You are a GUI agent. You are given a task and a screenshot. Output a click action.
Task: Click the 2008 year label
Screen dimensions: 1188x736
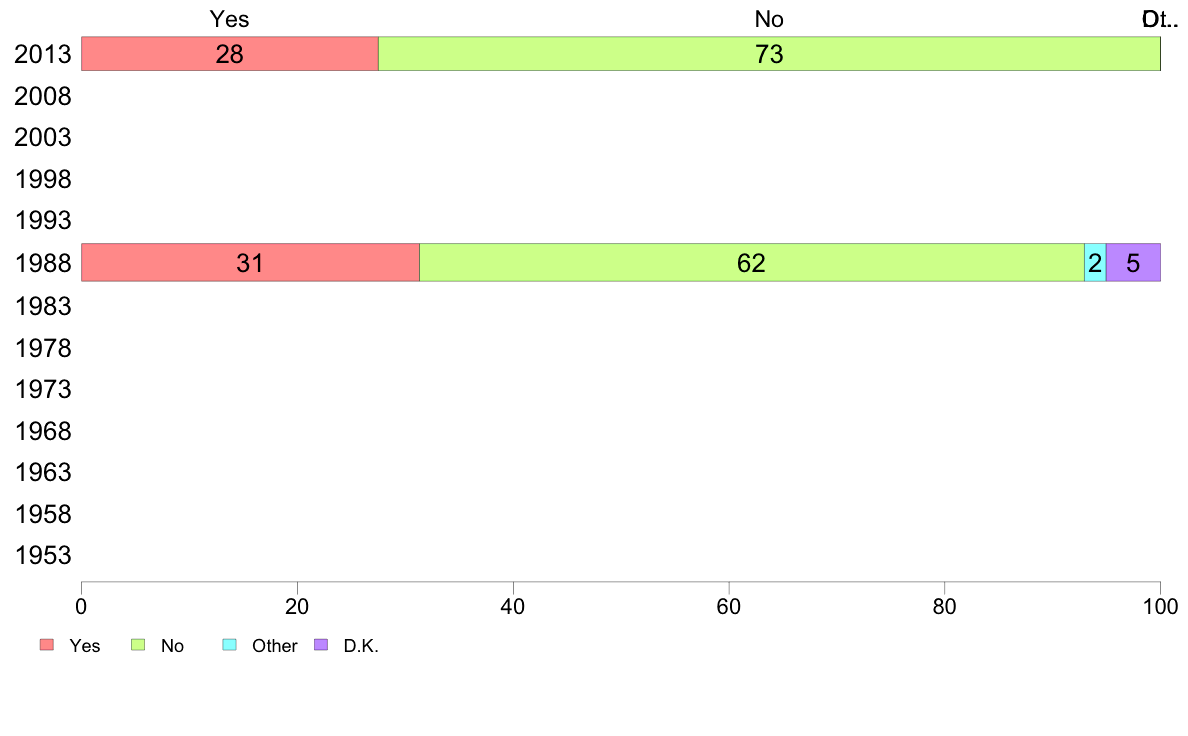click(43, 96)
